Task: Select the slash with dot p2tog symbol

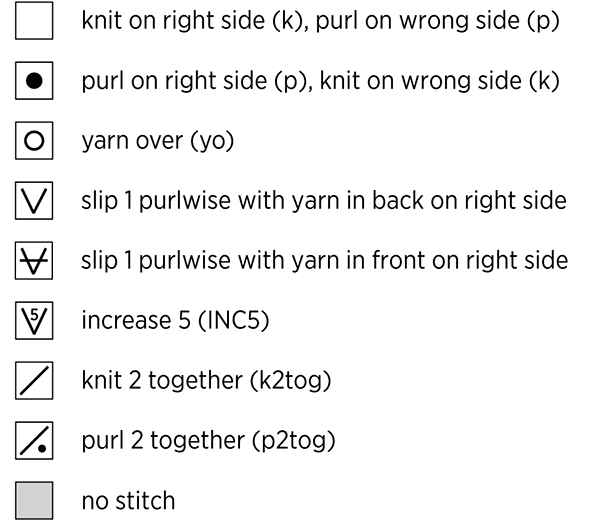Action: click(34, 441)
